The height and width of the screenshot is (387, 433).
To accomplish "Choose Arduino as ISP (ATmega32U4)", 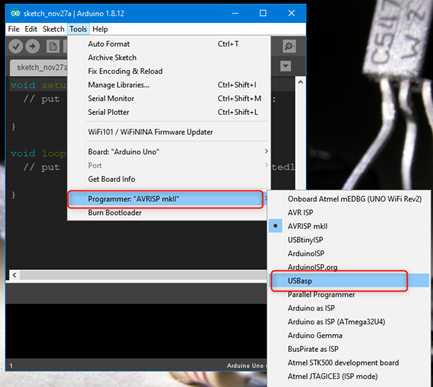I will click(x=348, y=322).
